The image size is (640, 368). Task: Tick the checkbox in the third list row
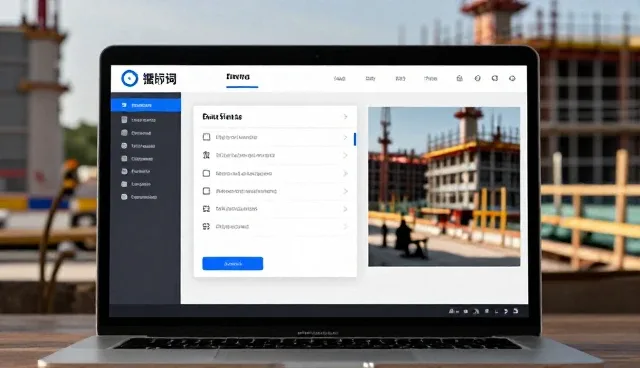207,173
